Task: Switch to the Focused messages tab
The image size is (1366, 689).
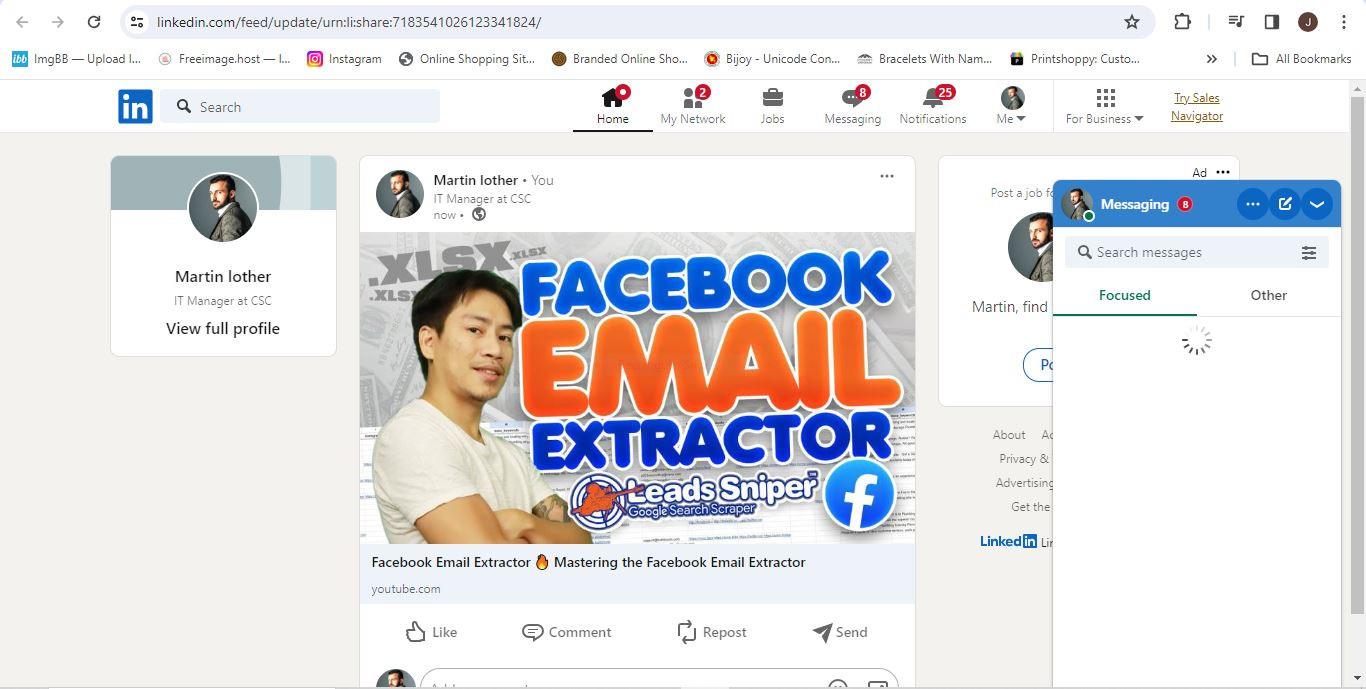Action: point(1125,295)
